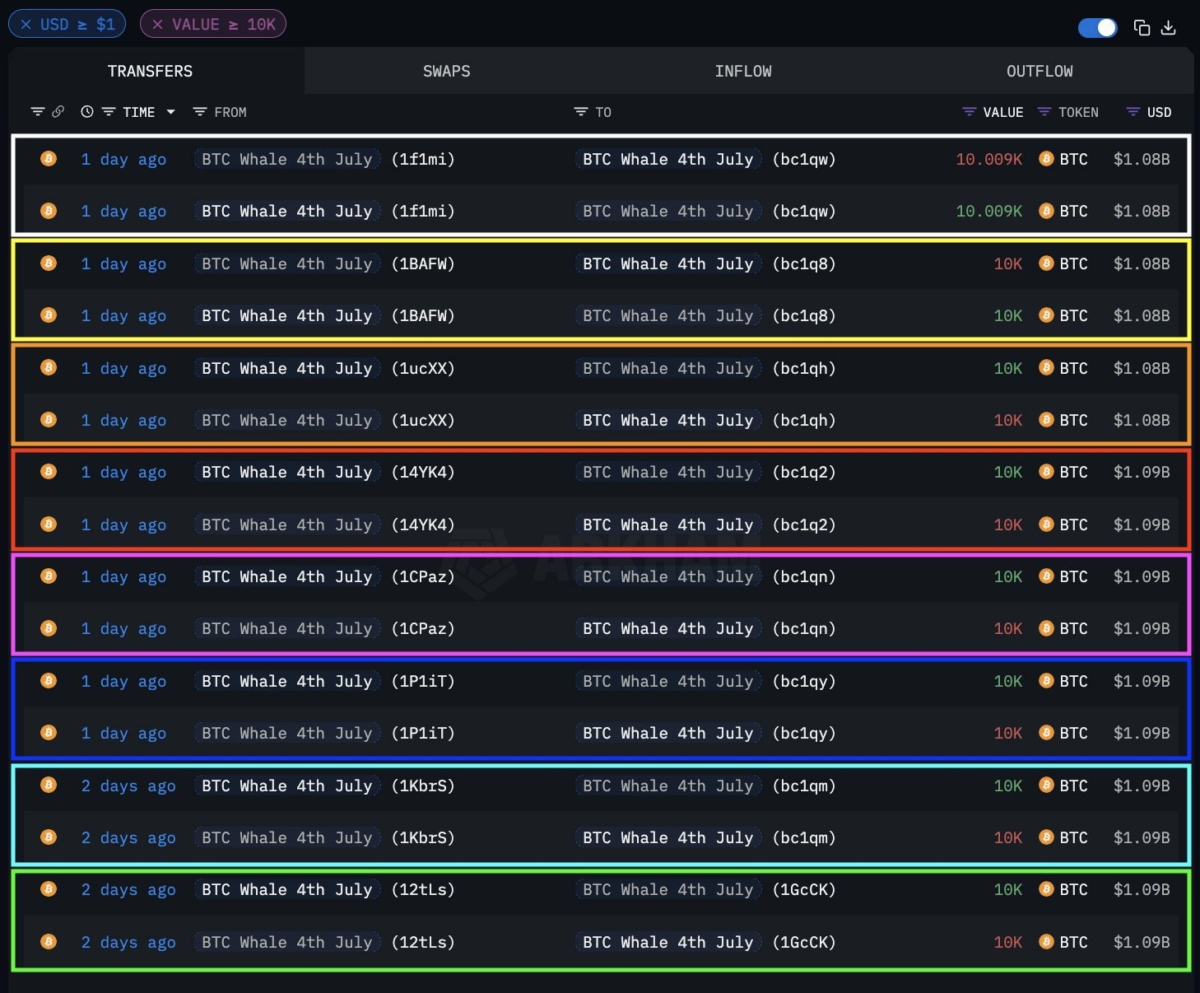Open the TO column filter icon
1200x993 pixels.
click(581, 112)
